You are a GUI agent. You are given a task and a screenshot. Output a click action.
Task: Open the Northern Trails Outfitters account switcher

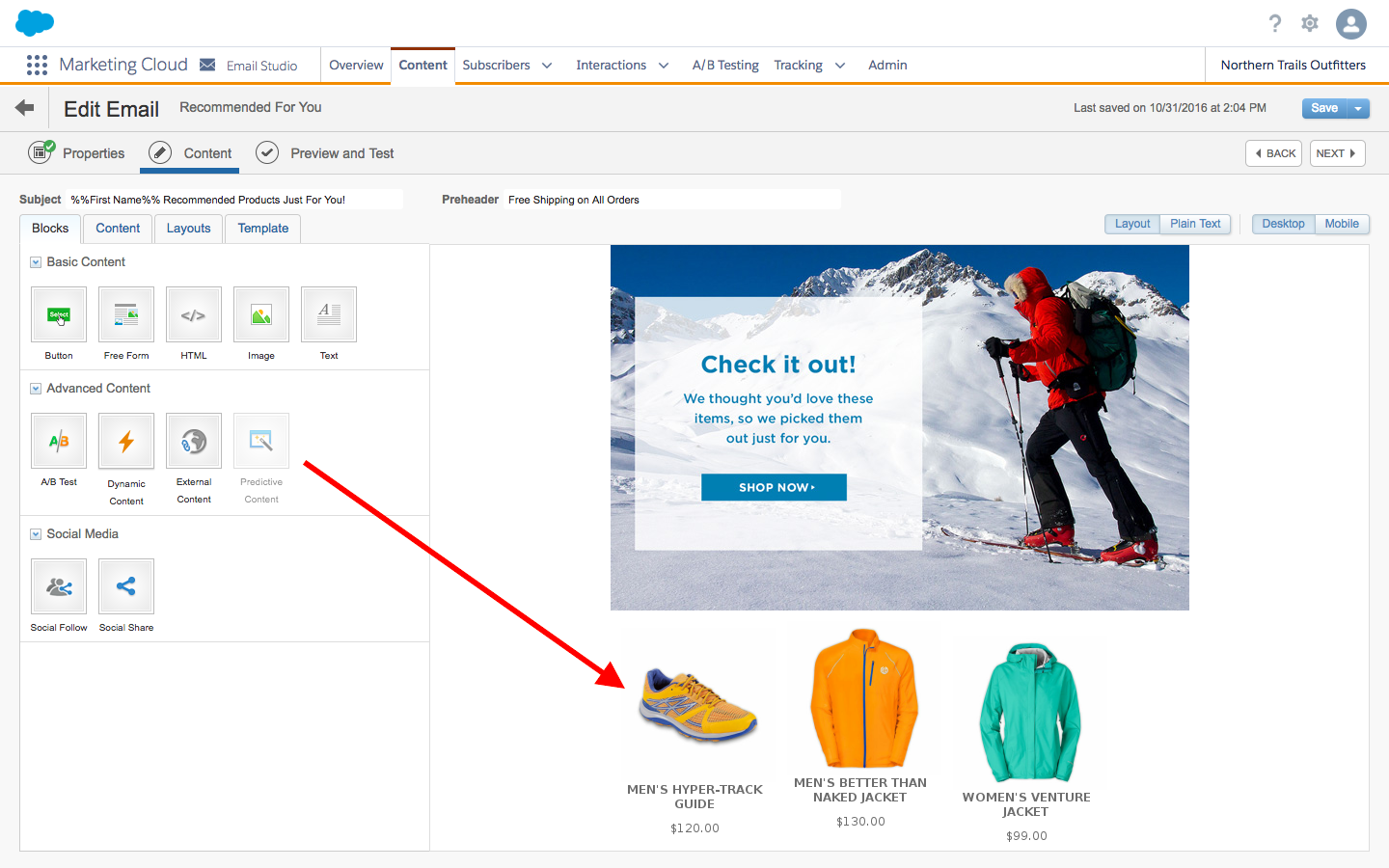1293,65
